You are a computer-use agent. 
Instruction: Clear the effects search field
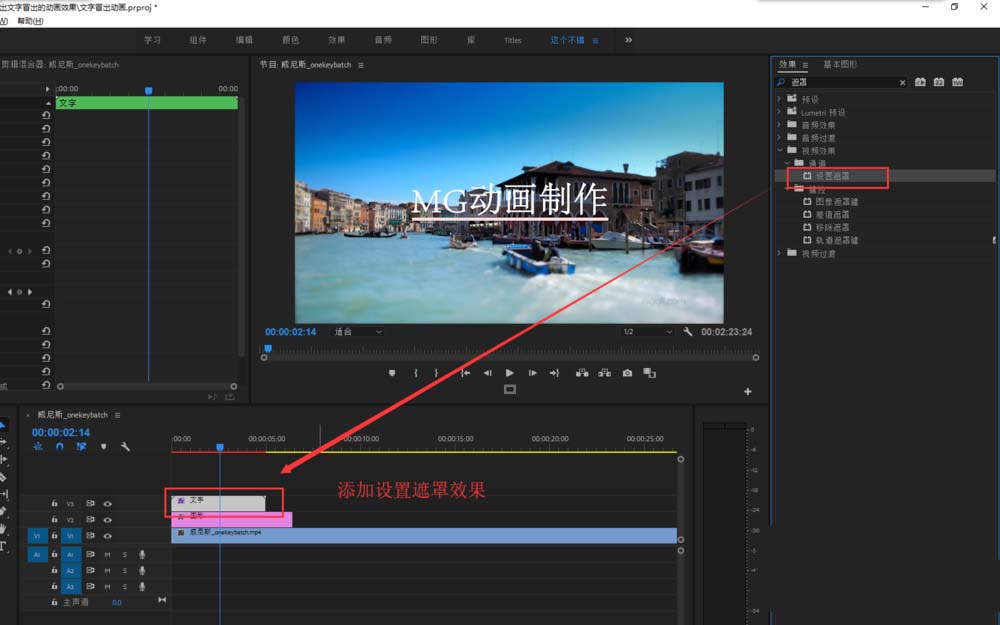(902, 83)
